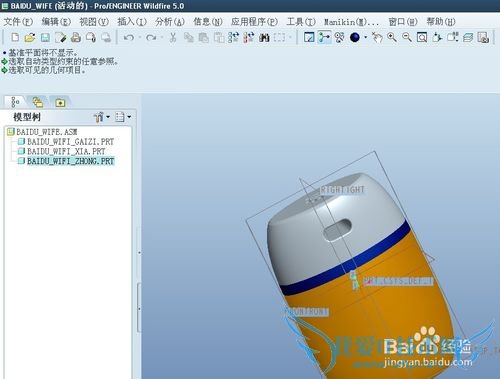
Task: Click the copy icon in toolbar
Action: coord(189,37)
